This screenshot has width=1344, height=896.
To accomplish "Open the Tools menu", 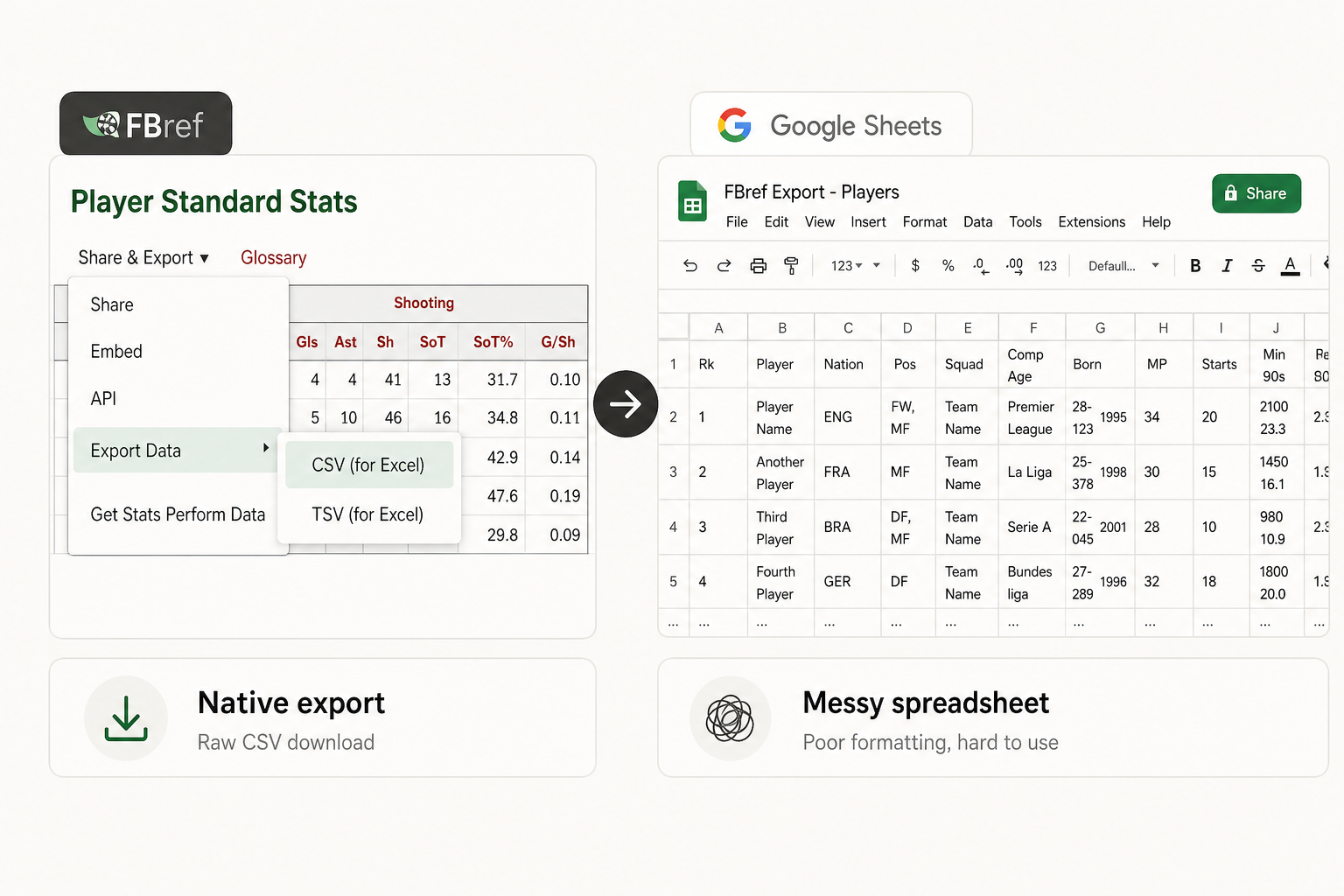I will (x=1025, y=222).
